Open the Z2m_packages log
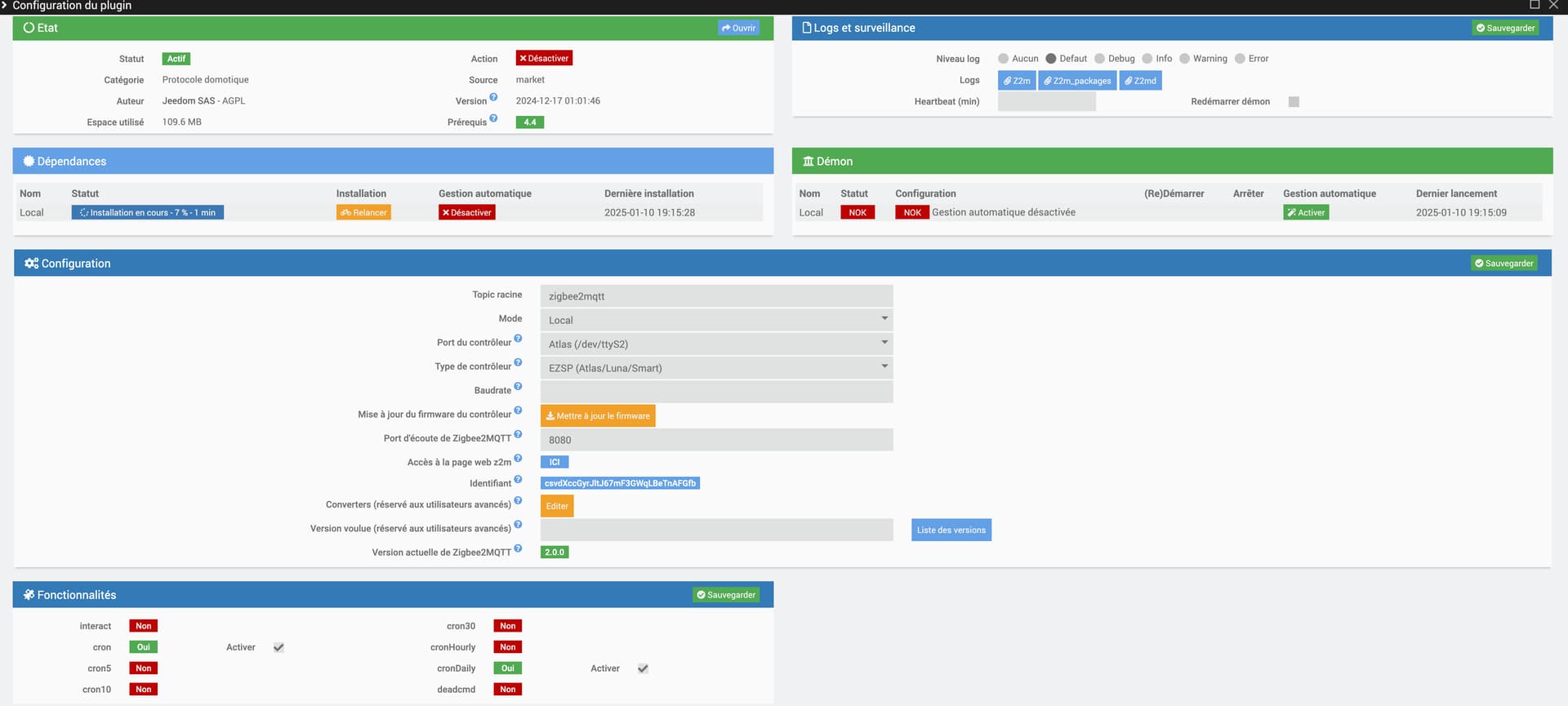 tap(1077, 81)
